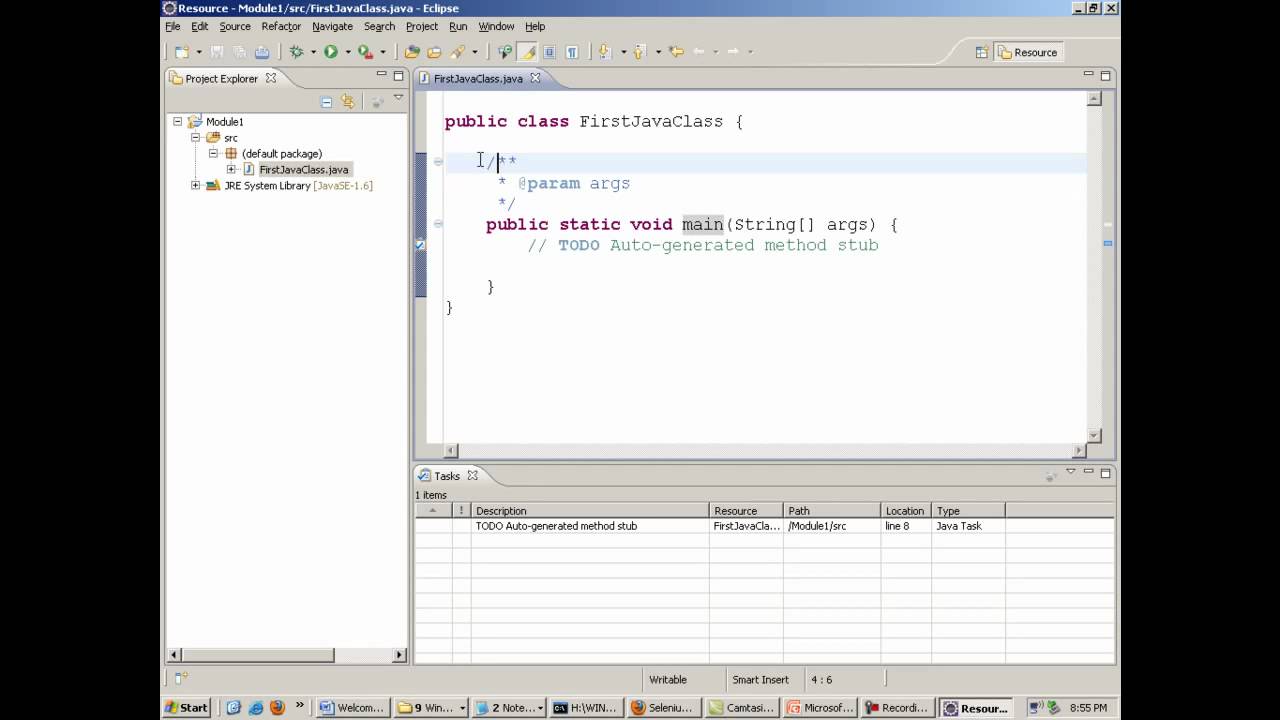Open the Refactor menu
The image size is (1280, 720).
281,26
